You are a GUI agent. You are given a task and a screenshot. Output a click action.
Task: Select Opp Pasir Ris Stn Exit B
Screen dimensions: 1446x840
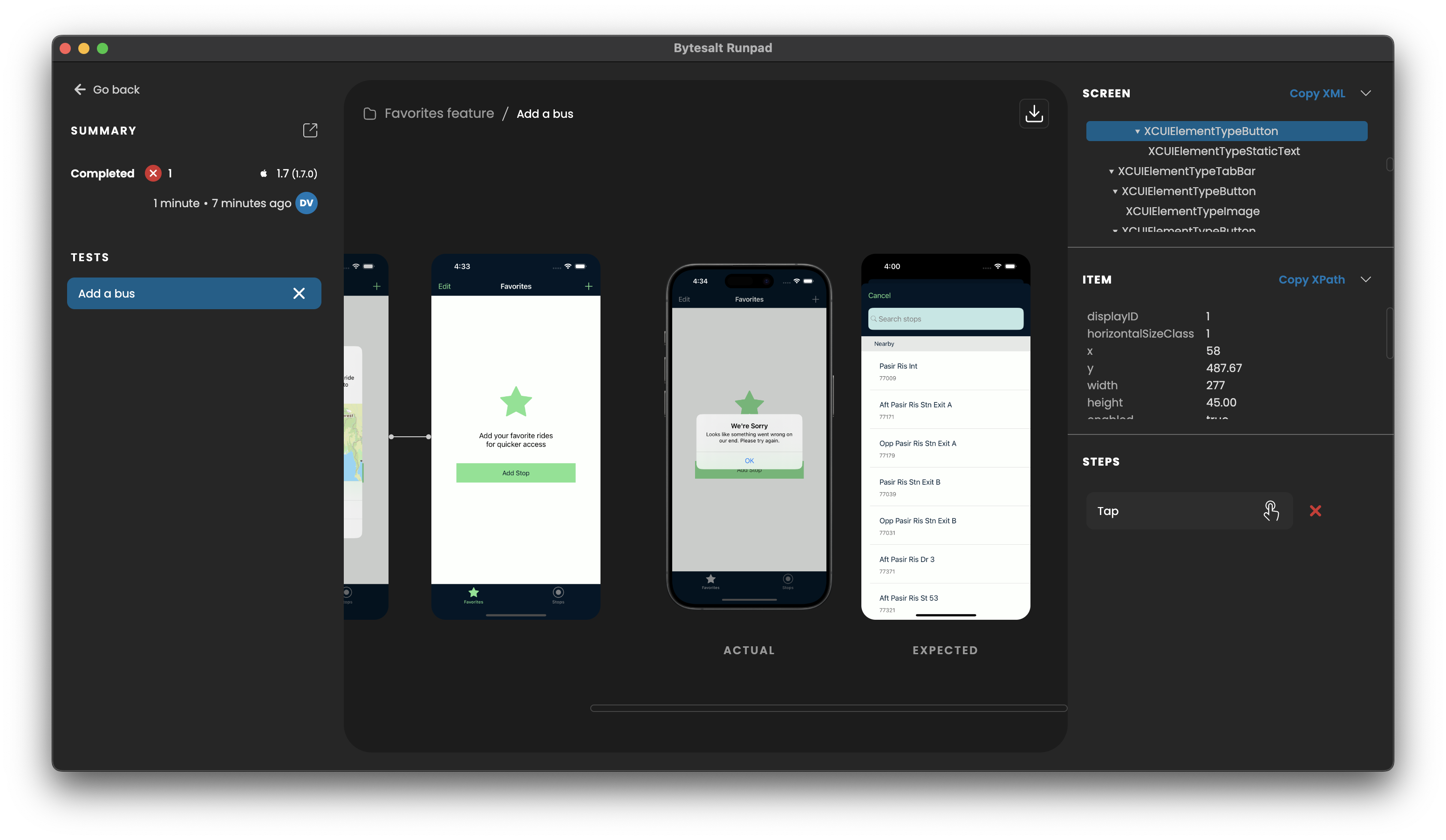pos(945,526)
